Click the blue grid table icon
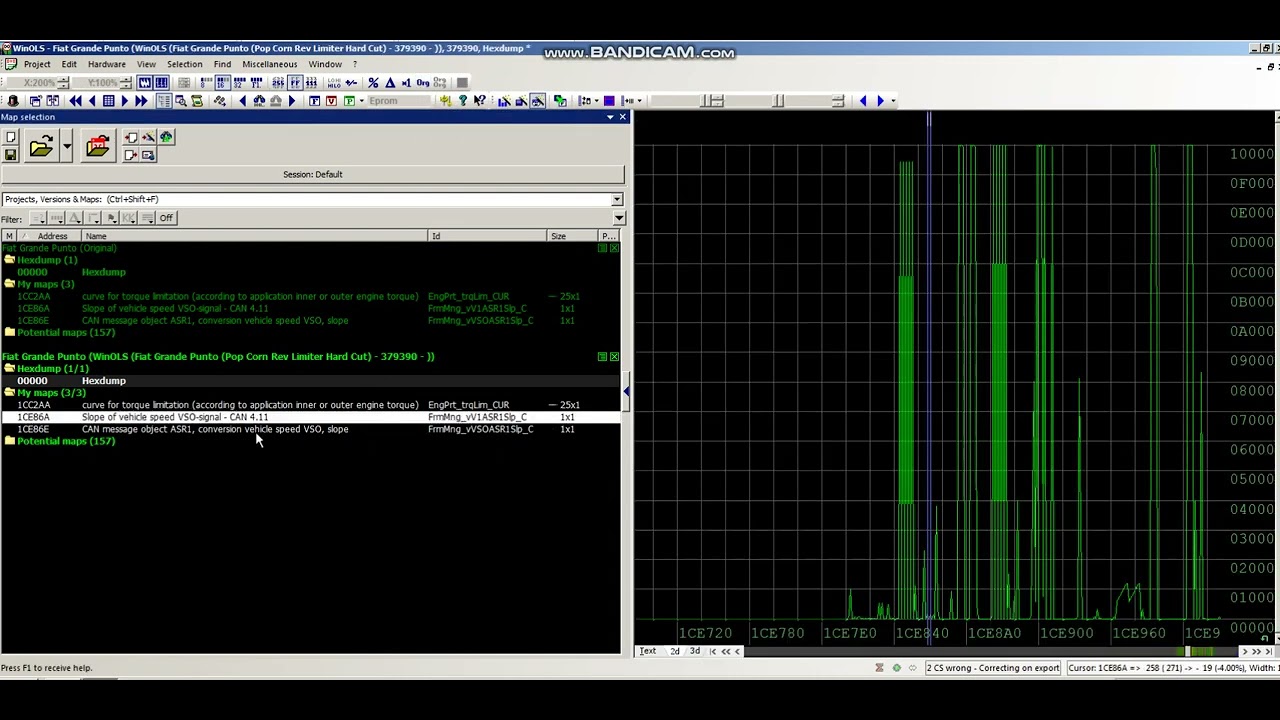Viewport: 1280px width, 720px height. [108, 101]
